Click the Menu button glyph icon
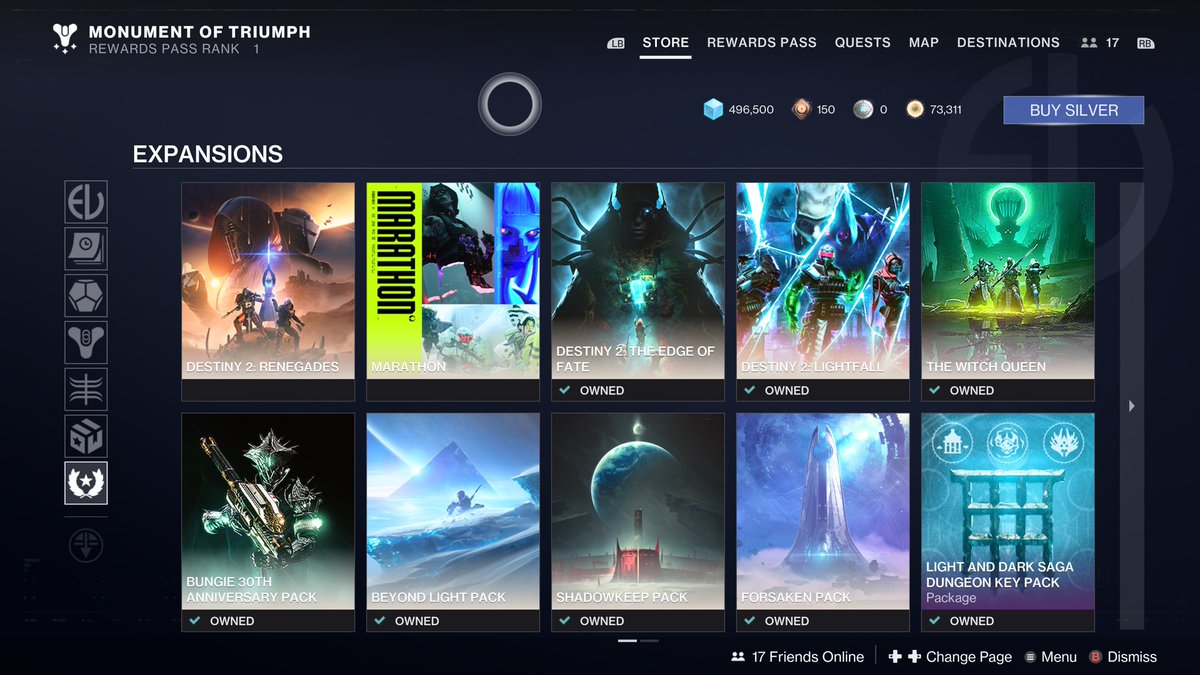 [x=1028, y=657]
